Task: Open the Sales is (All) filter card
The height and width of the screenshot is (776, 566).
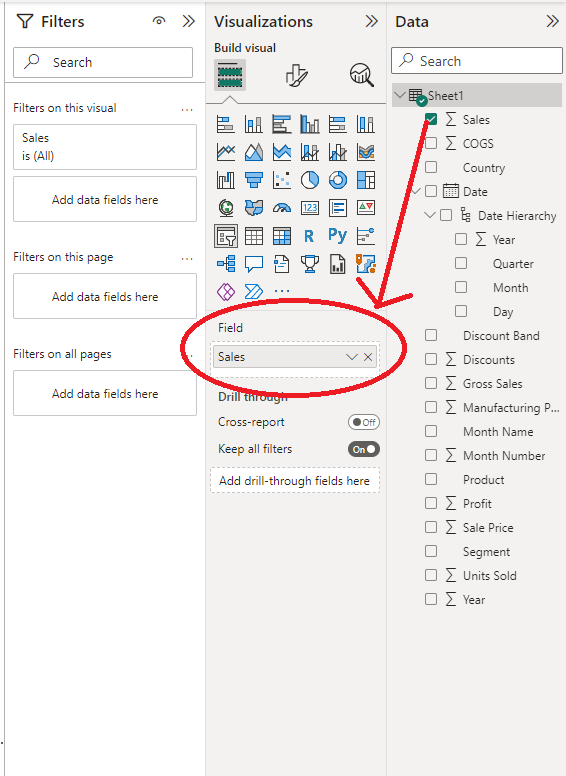Action: 105,147
